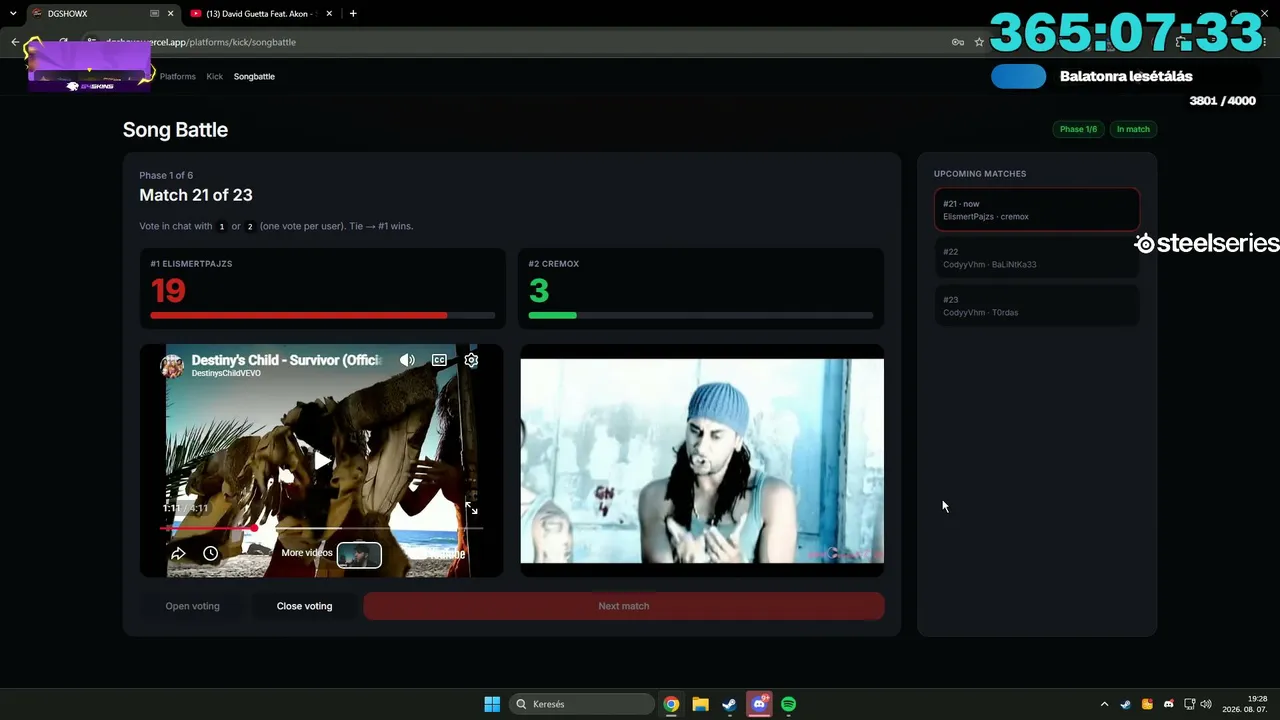Go back in the browser
Screen dimensions: 1280x720
pos(15,42)
